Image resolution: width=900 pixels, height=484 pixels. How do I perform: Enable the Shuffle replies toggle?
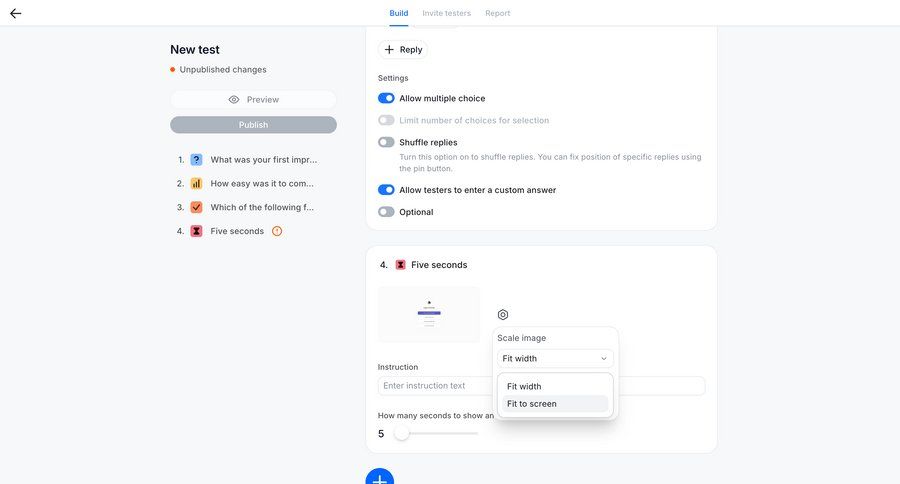pyautogui.click(x=386, y=142)
